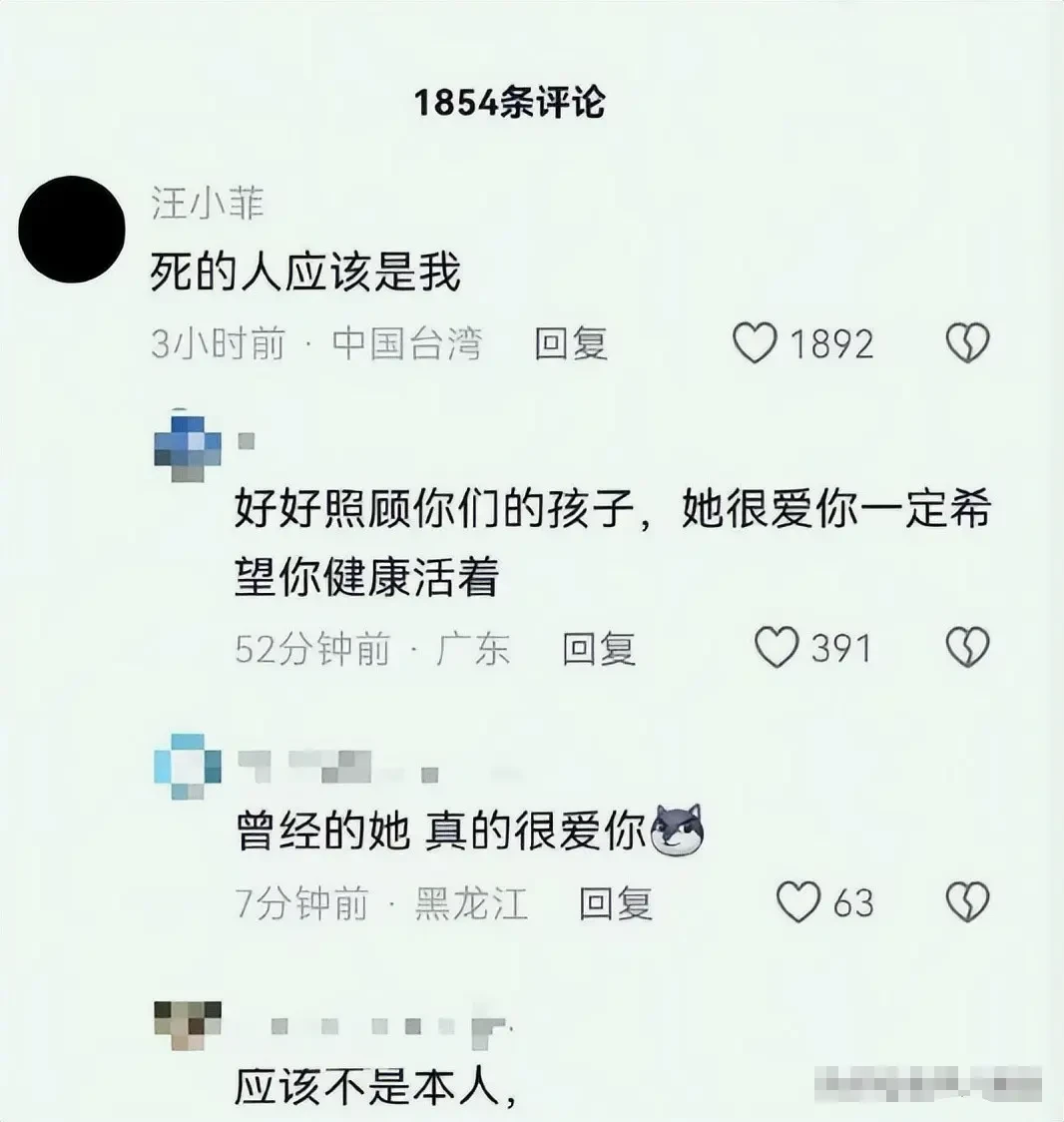The width and height of the screenshot is (1064, 1122).
Task: Open the 汪小菲 username profile
Action: 208,203
